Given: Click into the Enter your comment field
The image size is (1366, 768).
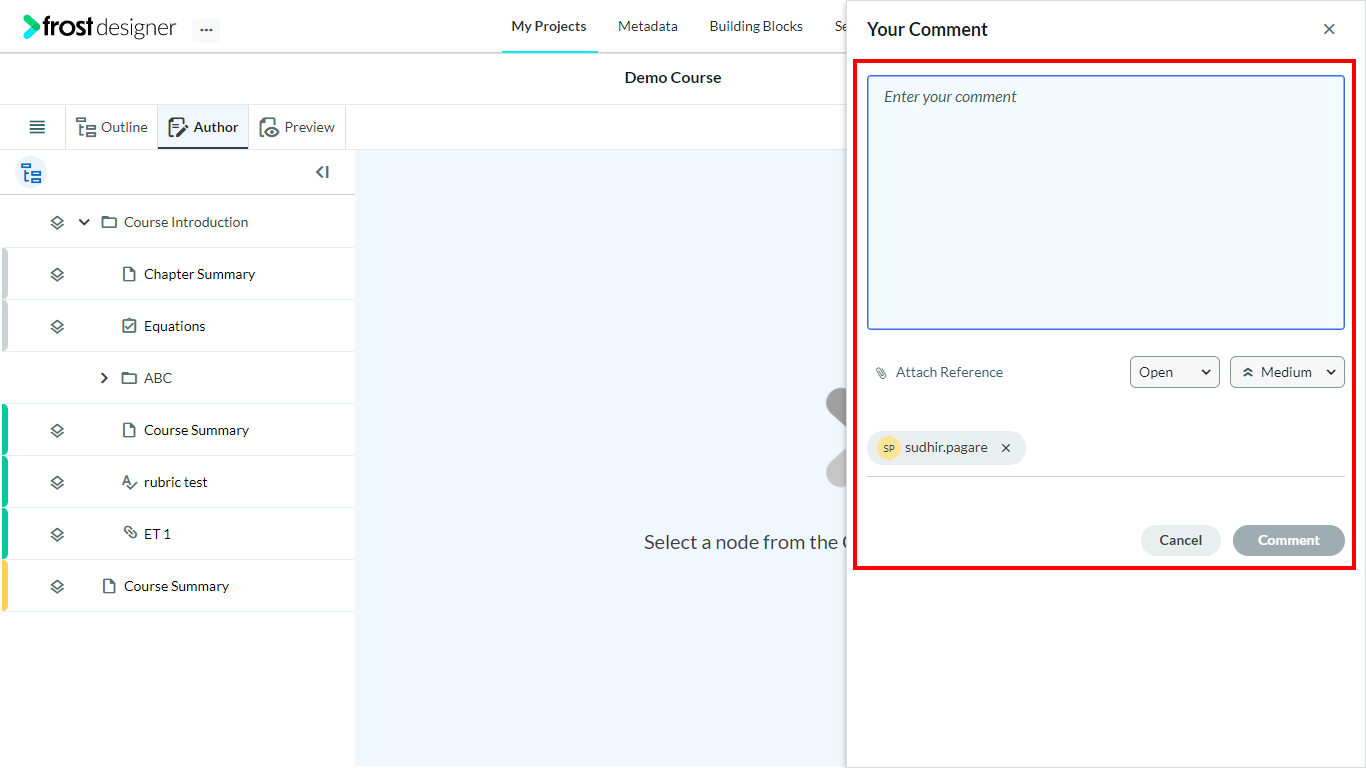Looking at the screenshot, I should tap(1106, 202).
